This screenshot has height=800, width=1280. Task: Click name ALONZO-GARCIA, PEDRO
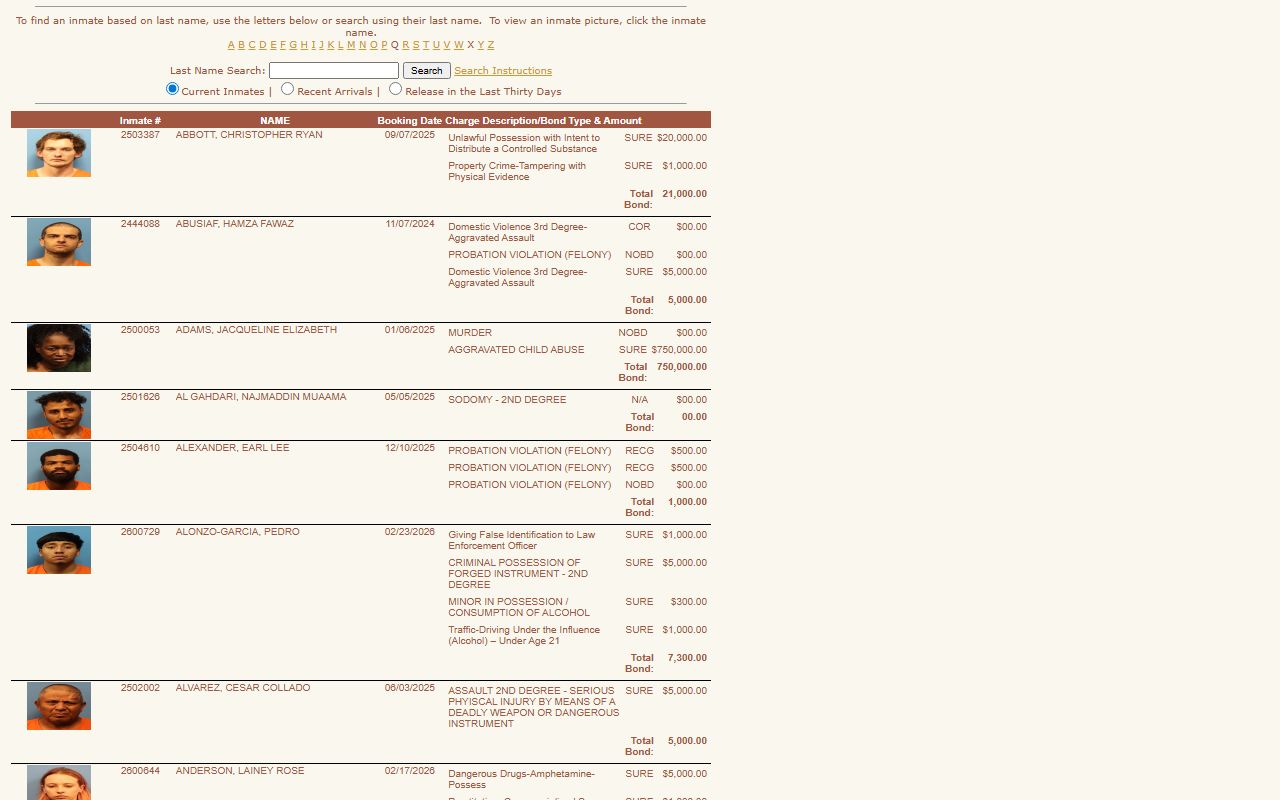tap(238, 532)
